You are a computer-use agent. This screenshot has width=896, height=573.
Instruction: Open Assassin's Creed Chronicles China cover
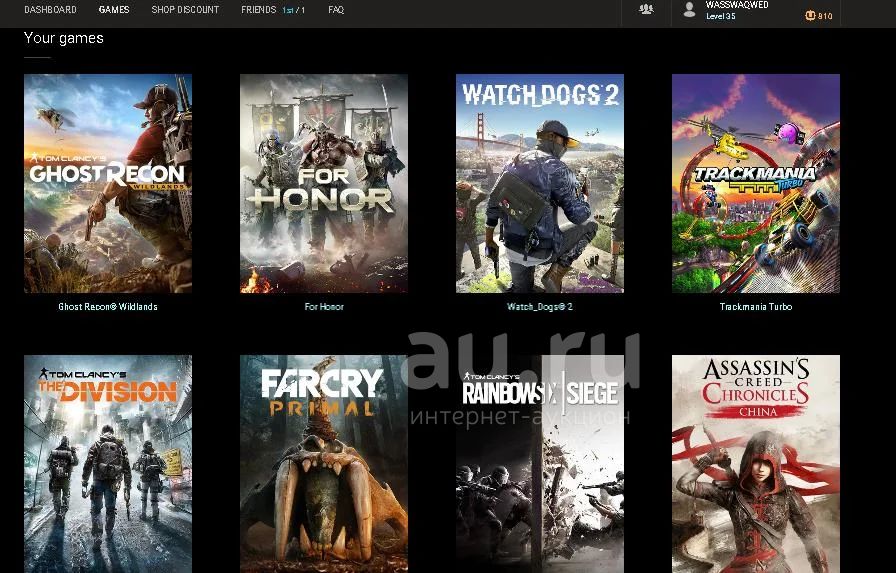pos(756,464)
